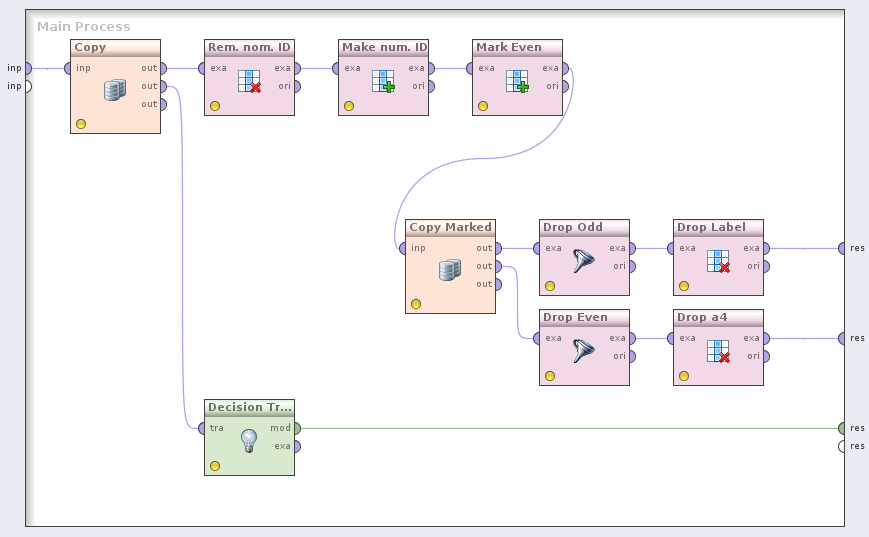The width and height of the screenshot is (869, 537).
Task: Click yellow status indicator on Drop Odd
Action: pyautogui.click(x=550, y=286)
